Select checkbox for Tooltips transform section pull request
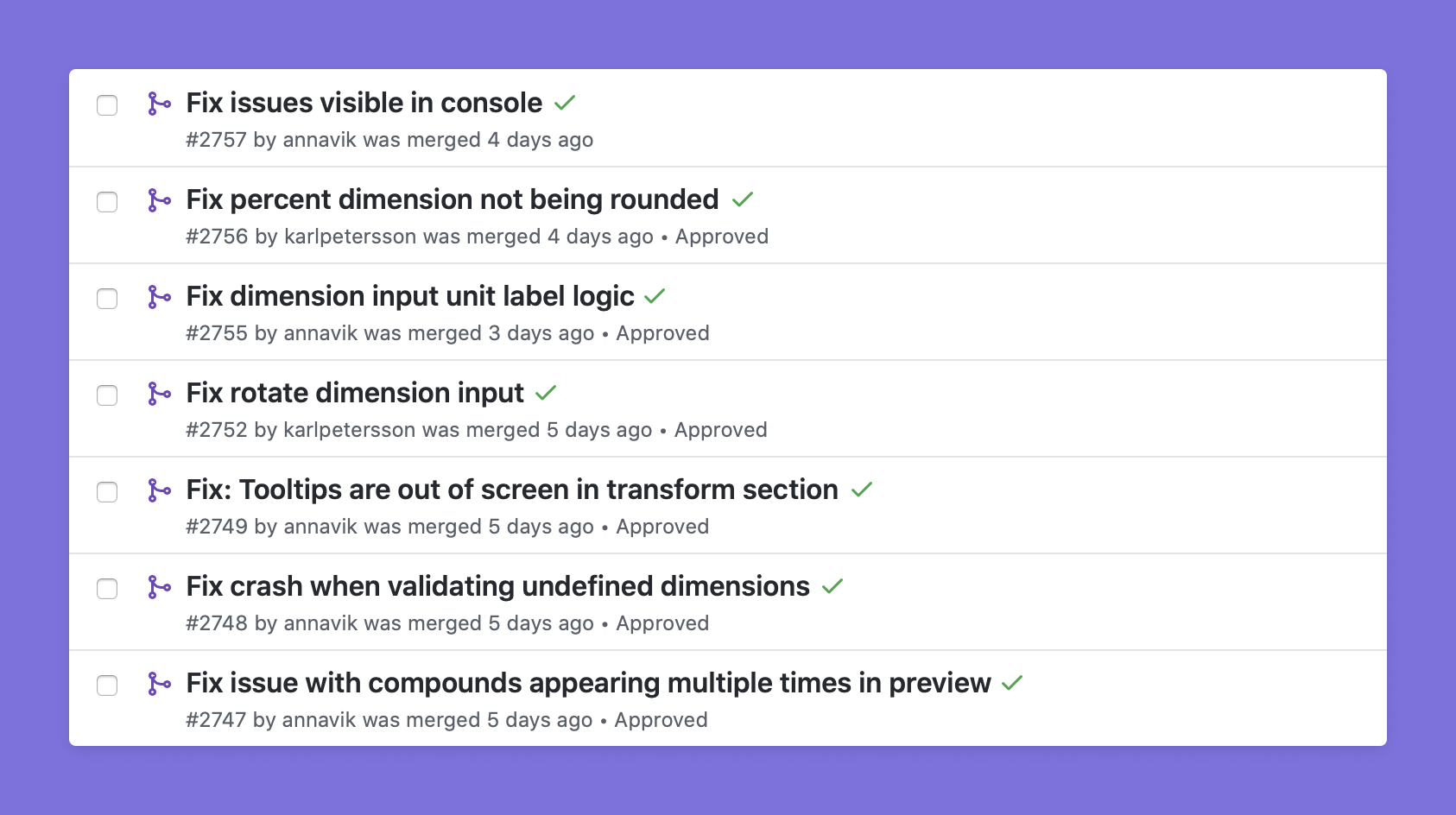This screenshot has height=815, width=1456. 107,492
